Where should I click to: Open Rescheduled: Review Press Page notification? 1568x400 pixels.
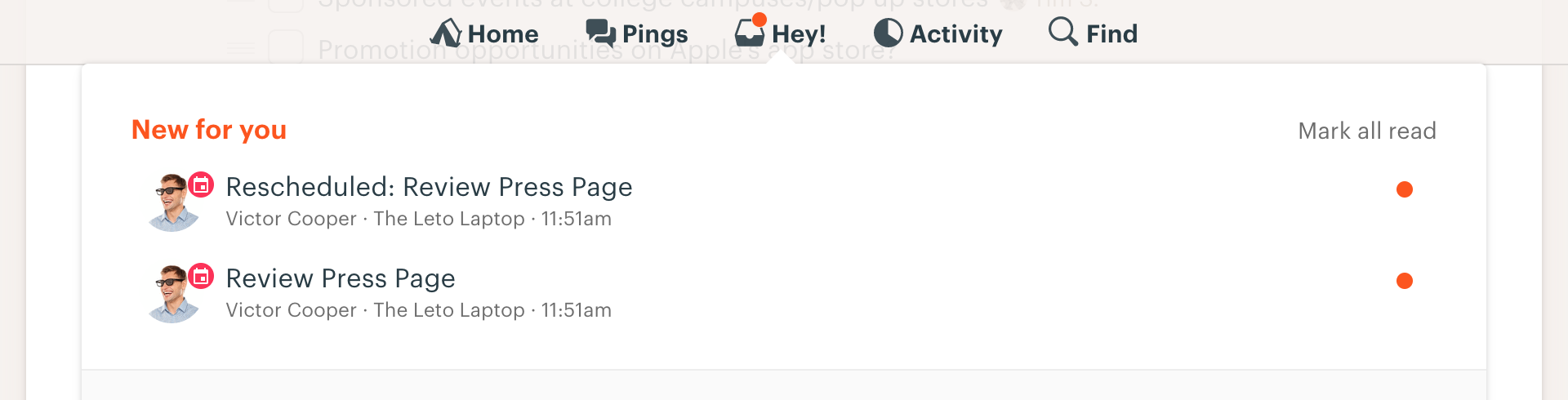pos(429,188)
